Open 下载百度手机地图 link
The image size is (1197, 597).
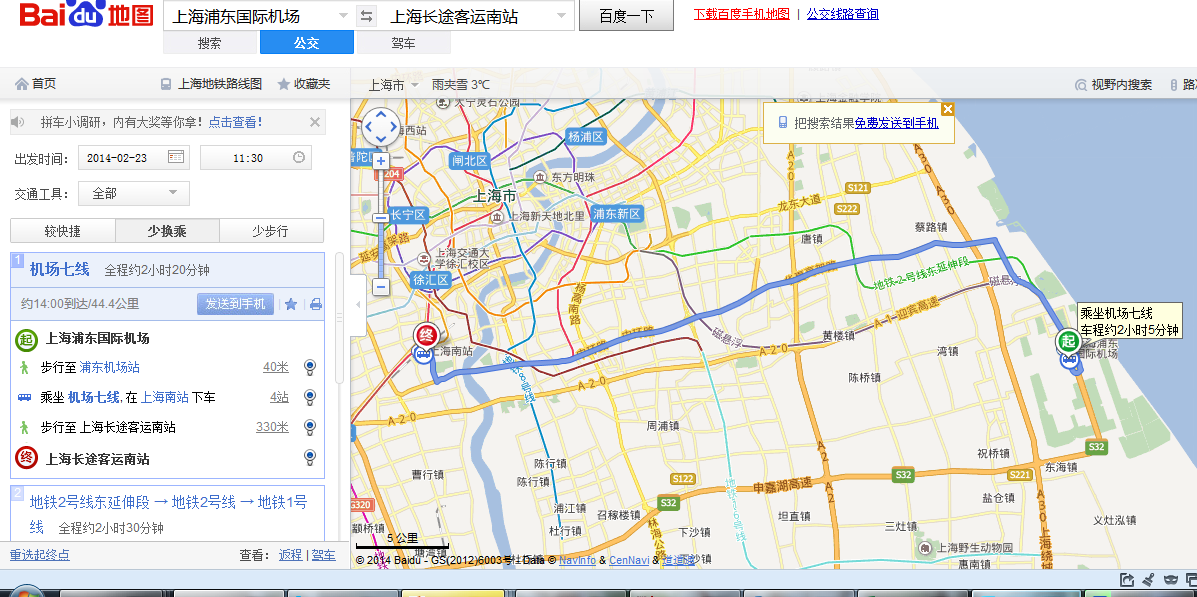point(742,14)
